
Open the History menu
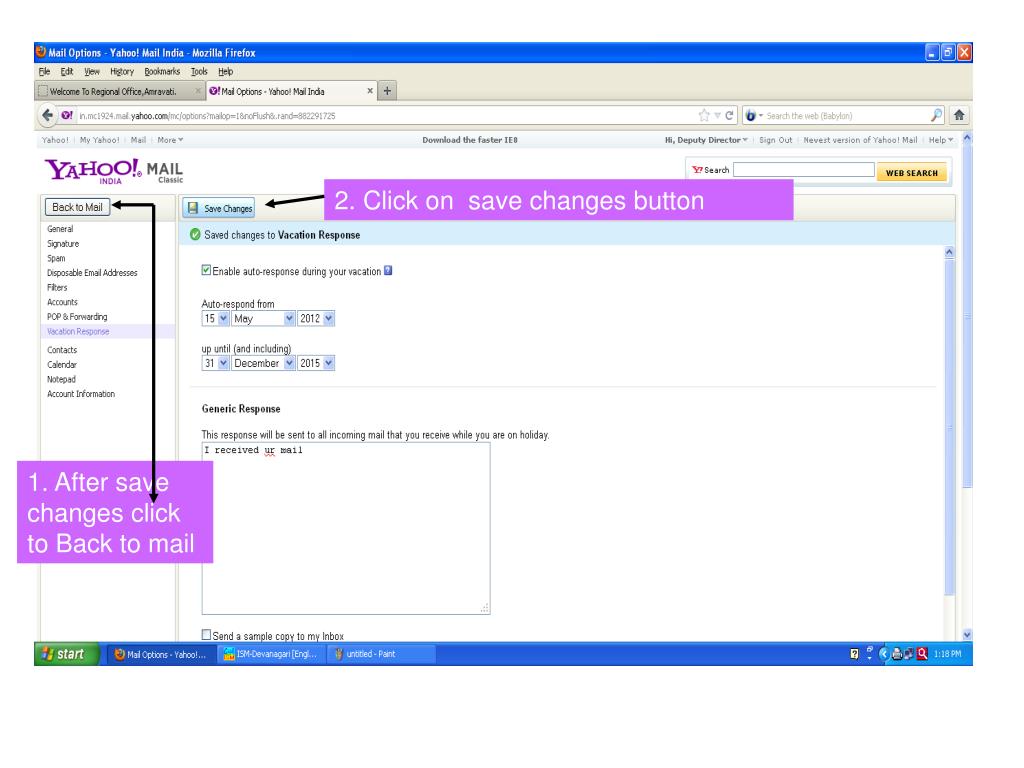tap(121, 71)
